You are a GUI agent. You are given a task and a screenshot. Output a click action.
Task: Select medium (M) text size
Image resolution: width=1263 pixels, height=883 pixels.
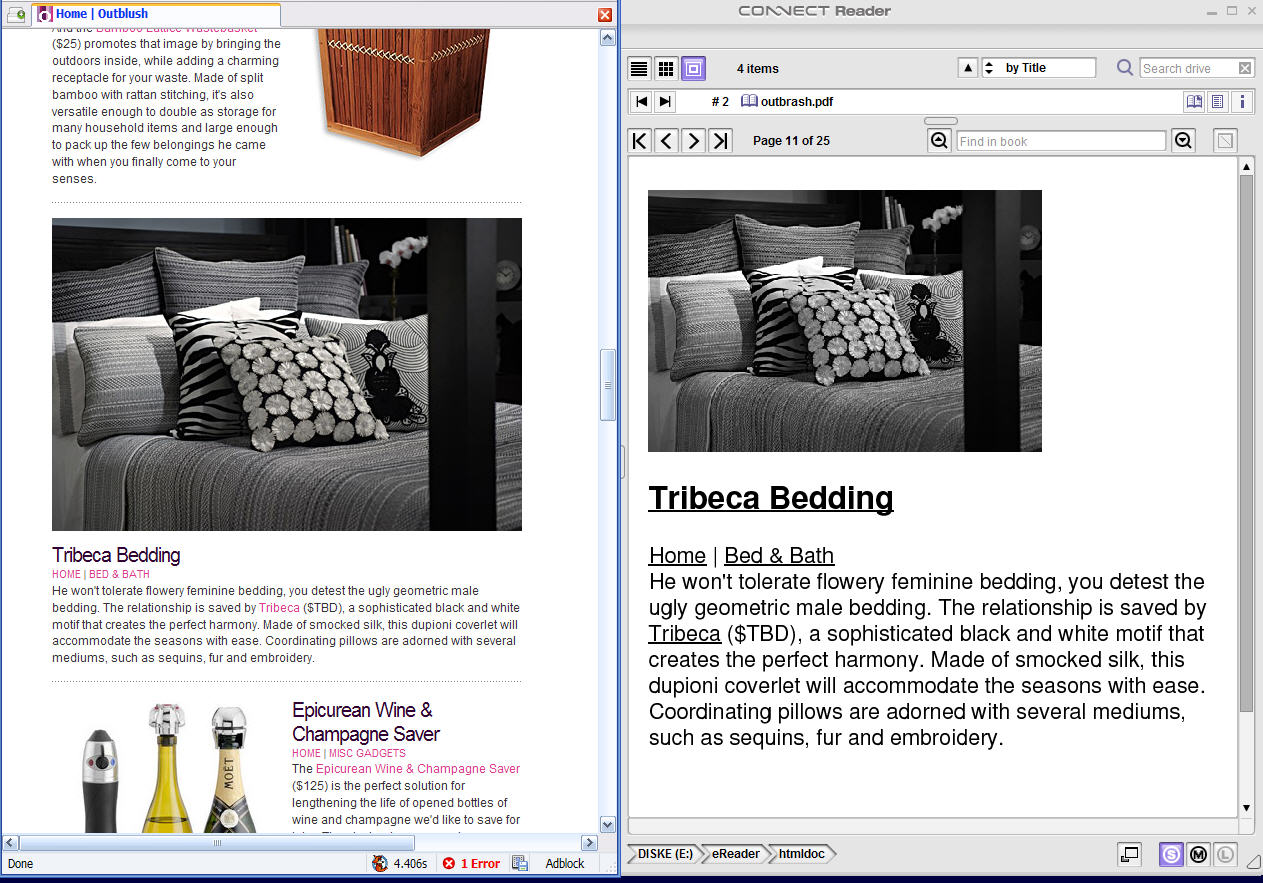1198,854
